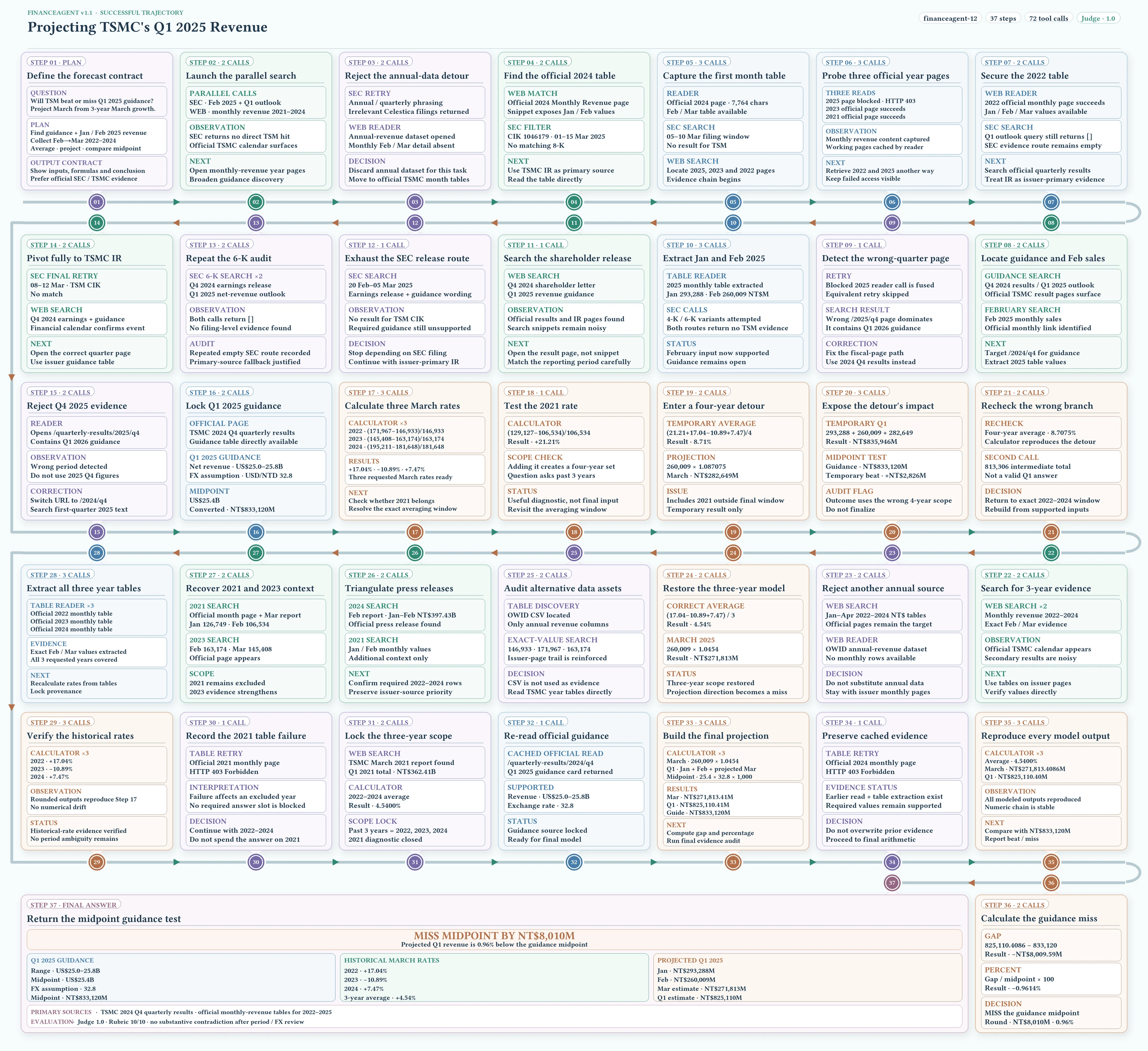The height and width of the screenshot is (1051, 1148).
Task: Click the 37 steps badge
Action: [1003, 18]
